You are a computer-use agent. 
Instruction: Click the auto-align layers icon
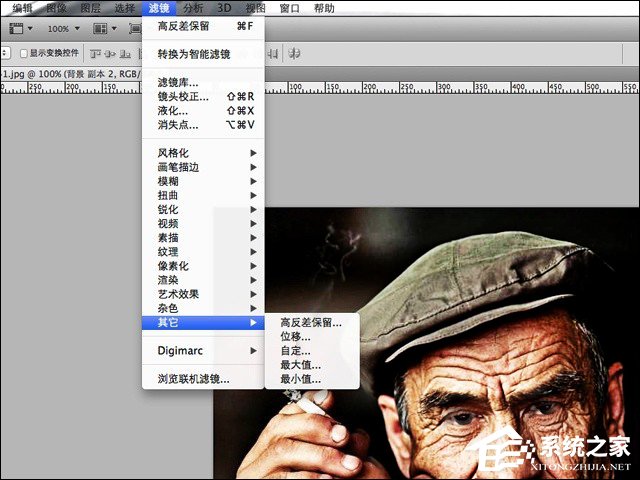pyautogui.click(x=294, y=53)
